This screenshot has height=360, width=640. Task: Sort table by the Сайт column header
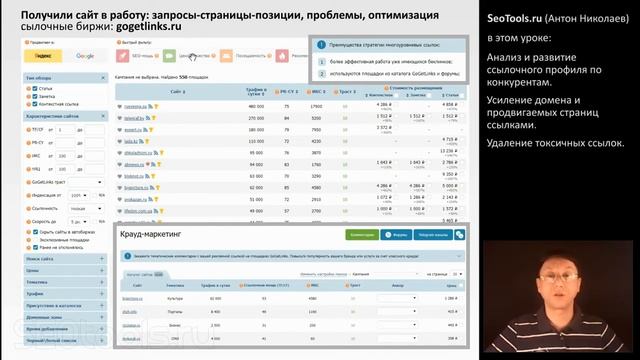(178, 92)
